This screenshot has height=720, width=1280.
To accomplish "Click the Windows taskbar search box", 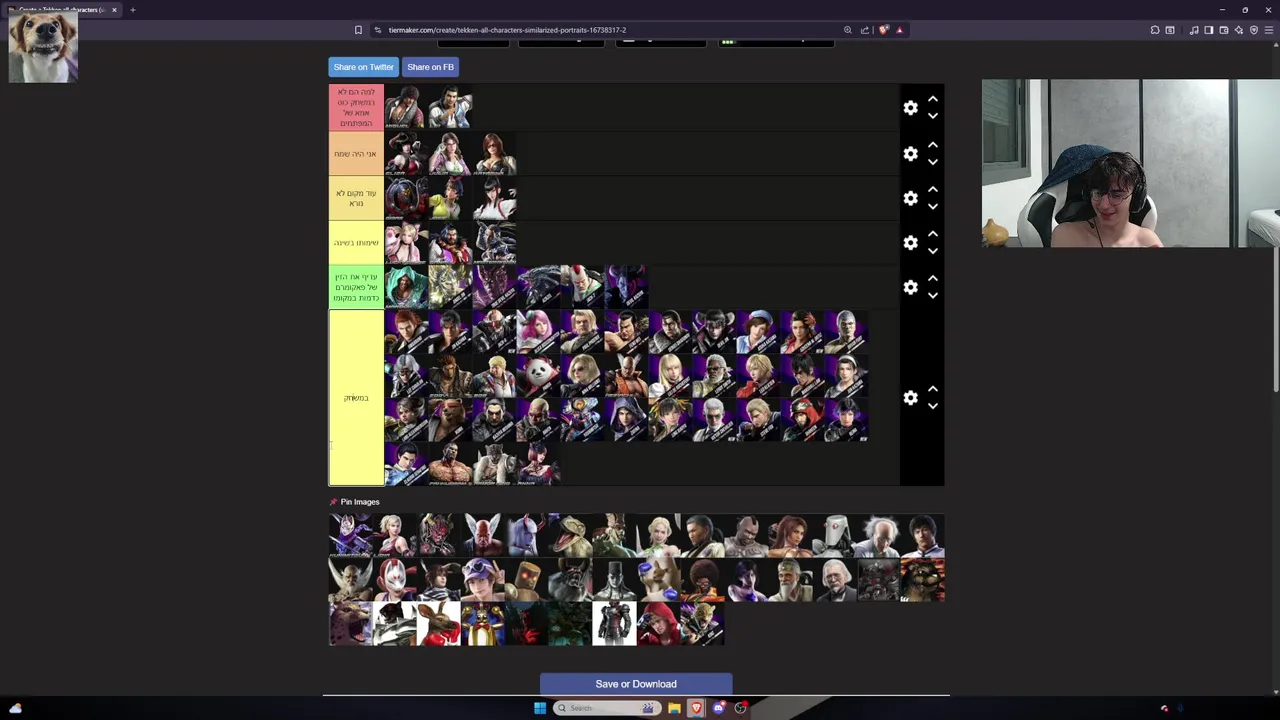I will pyautogui.click(x=606, y=708).
